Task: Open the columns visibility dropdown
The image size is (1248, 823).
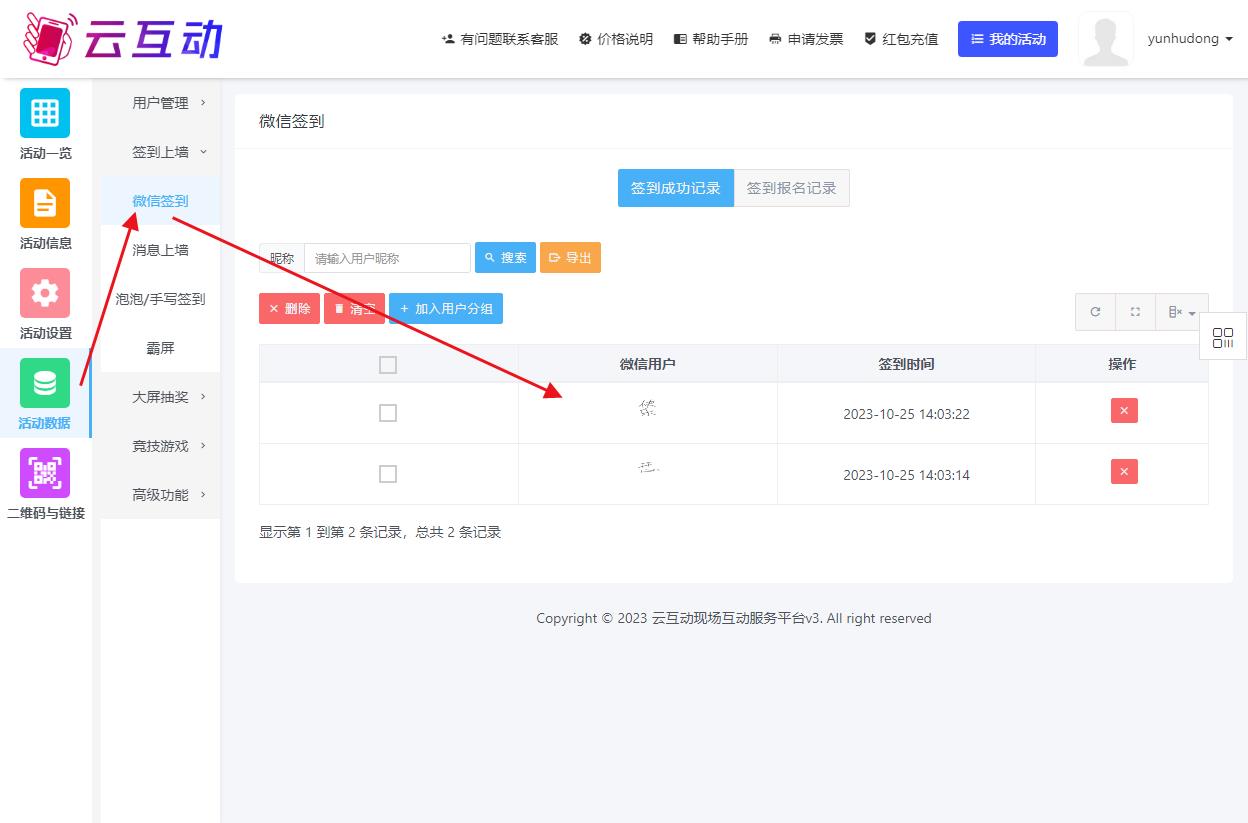Action: (1181, 312)
